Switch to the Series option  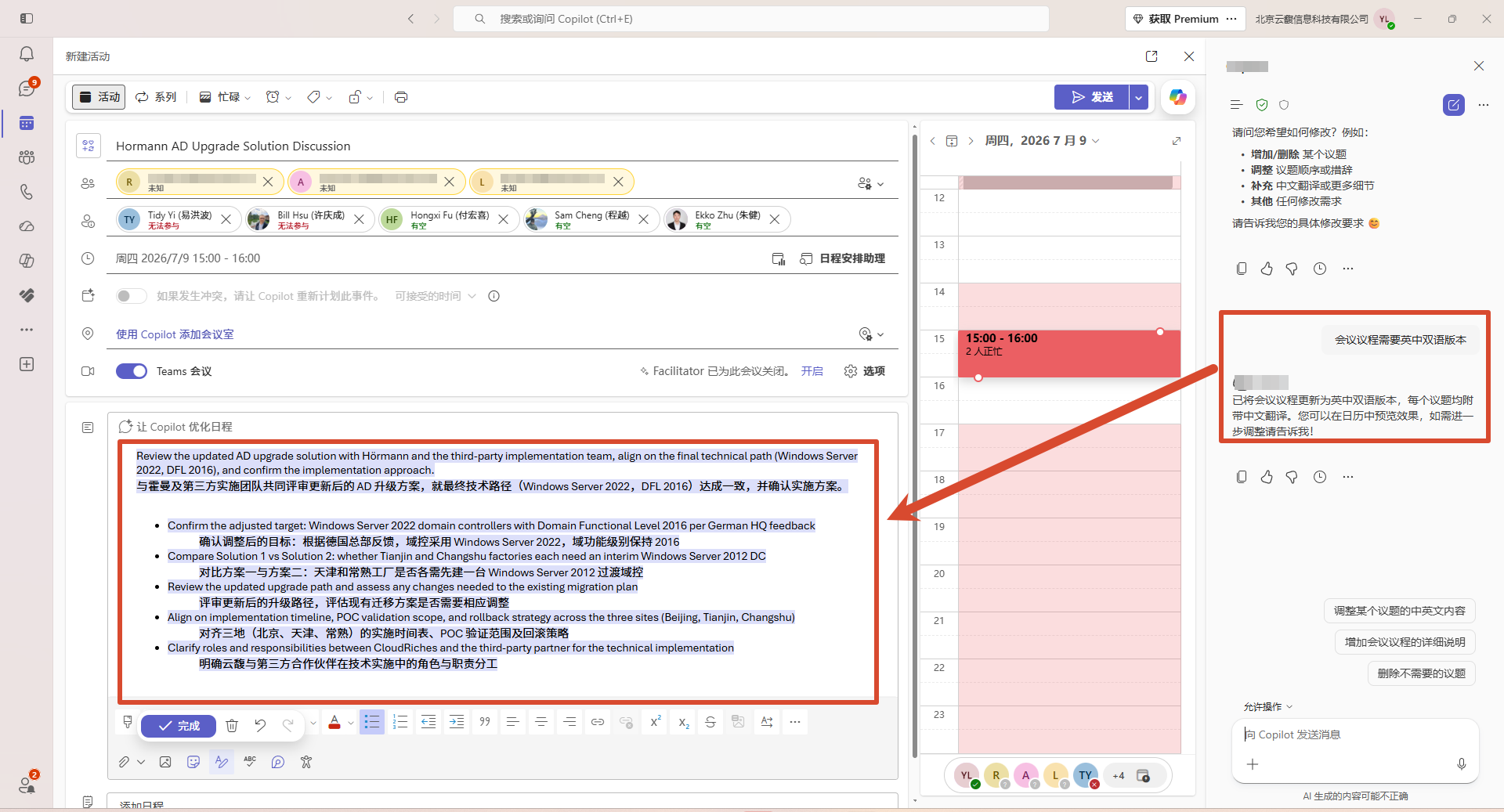coord(156,97)
